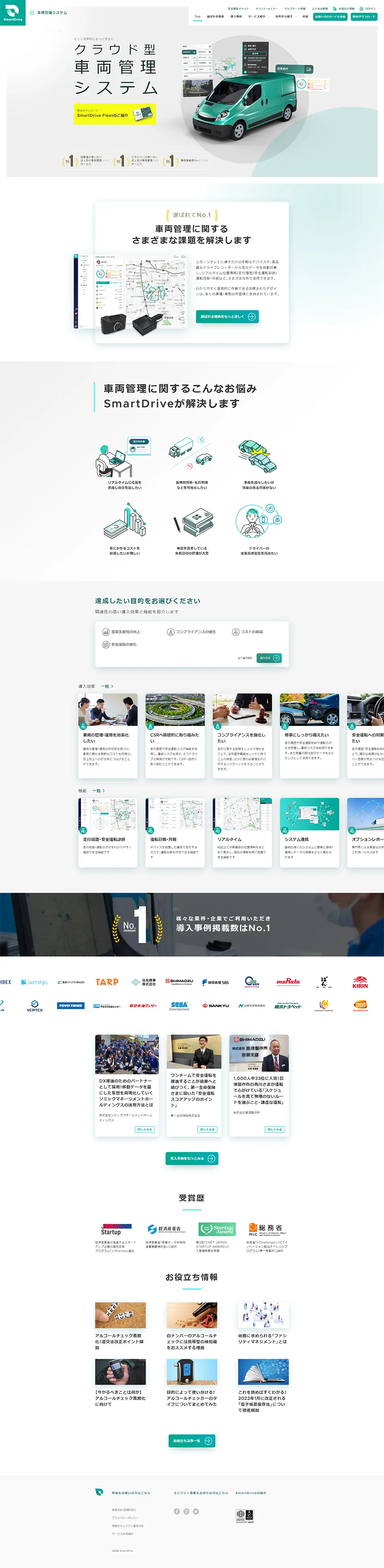Click the SANKYU company logo
The height and width of the screenshot is (1568, 384).
pyautogui.click(x=215, y=1005)
